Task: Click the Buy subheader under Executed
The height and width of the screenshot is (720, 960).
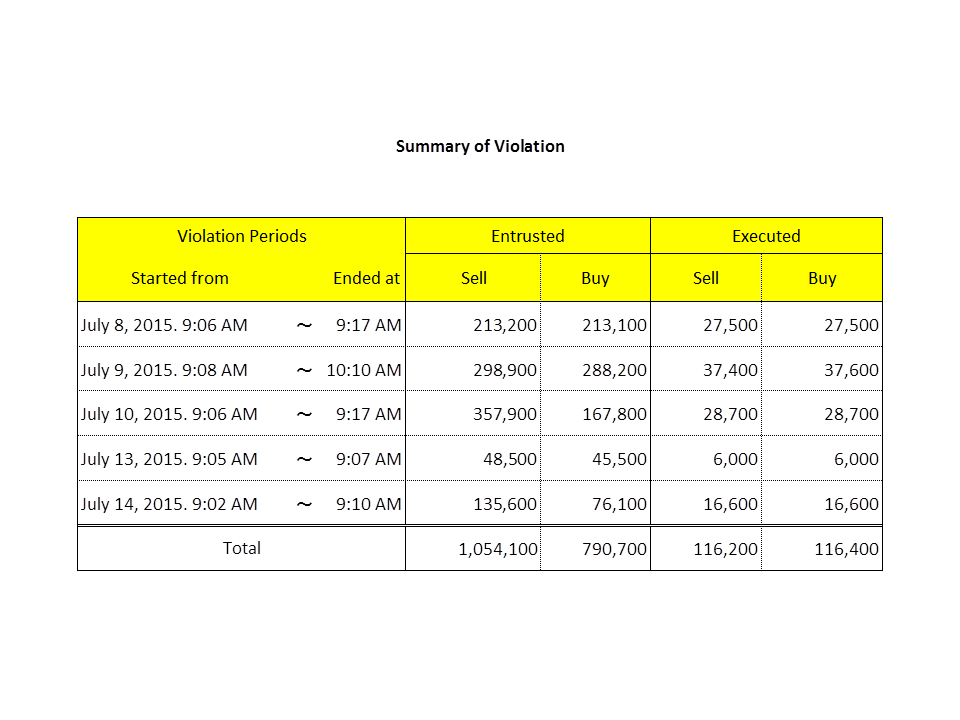Action: coord(822,278)
